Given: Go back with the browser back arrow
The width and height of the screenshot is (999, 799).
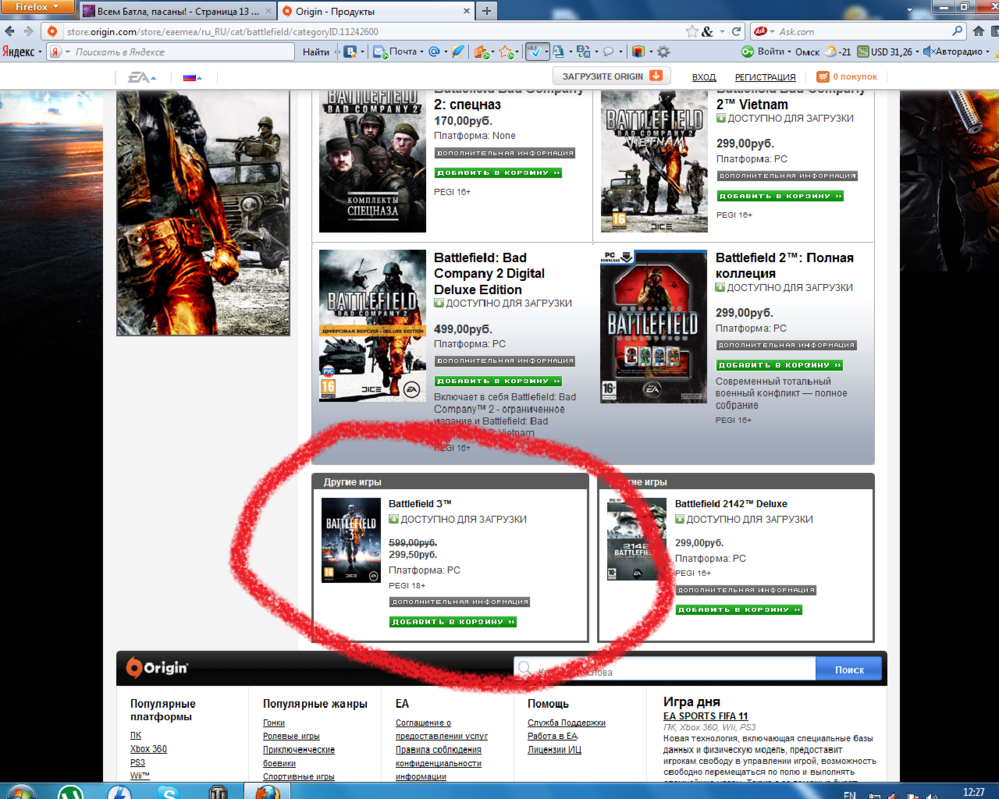Looking at the screenshot, I should pyautogui.click(x=10, y=31).
